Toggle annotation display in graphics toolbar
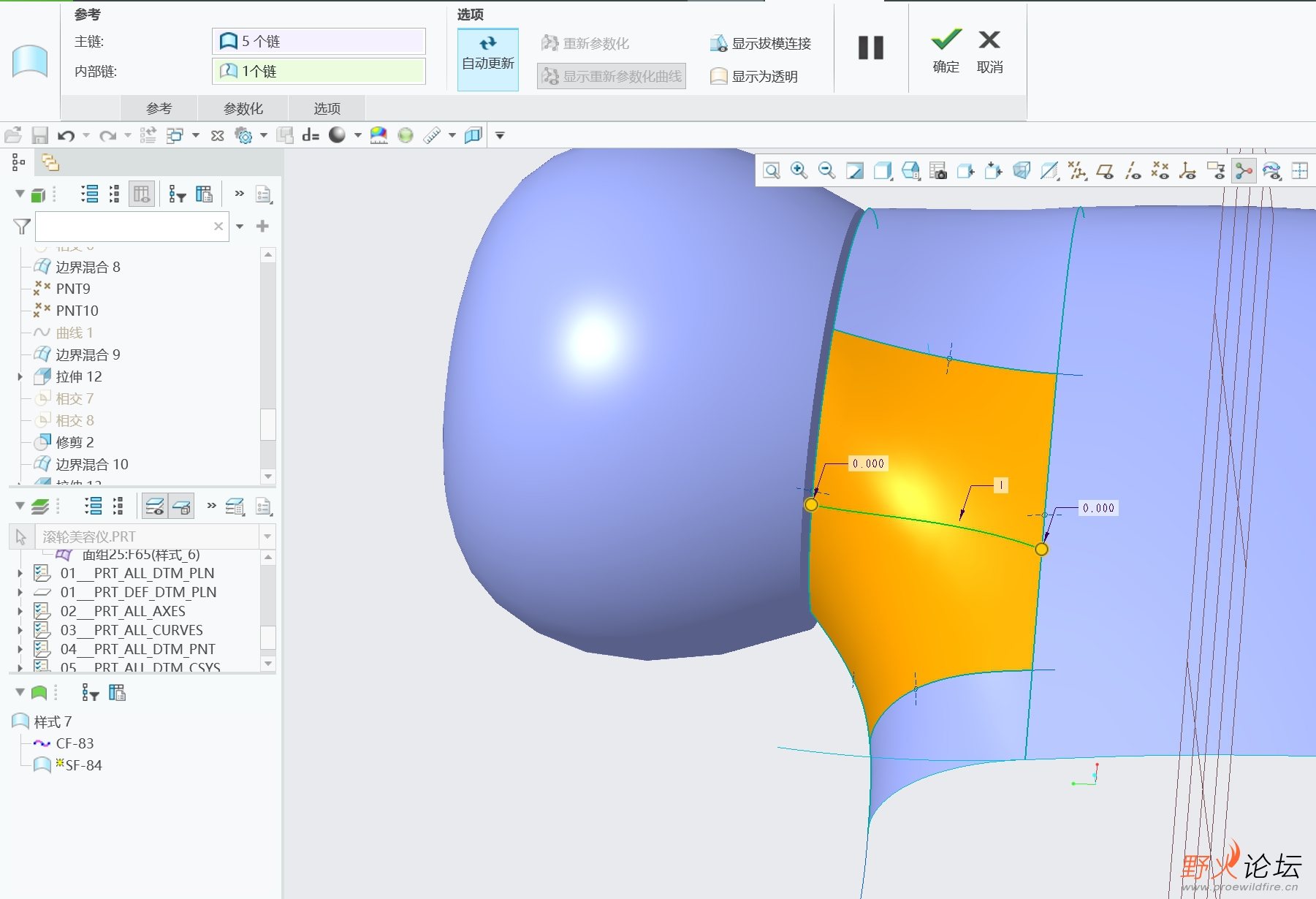The image size is (1316, 899). click(1216, 171)
